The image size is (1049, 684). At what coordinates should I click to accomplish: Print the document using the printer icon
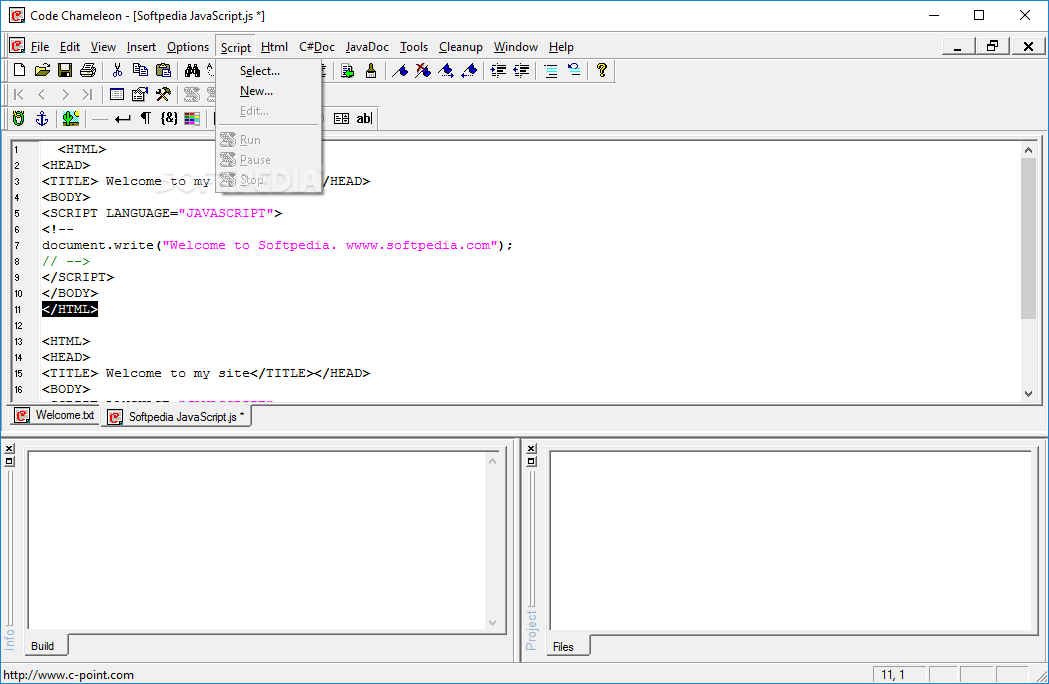click(88, 70)
